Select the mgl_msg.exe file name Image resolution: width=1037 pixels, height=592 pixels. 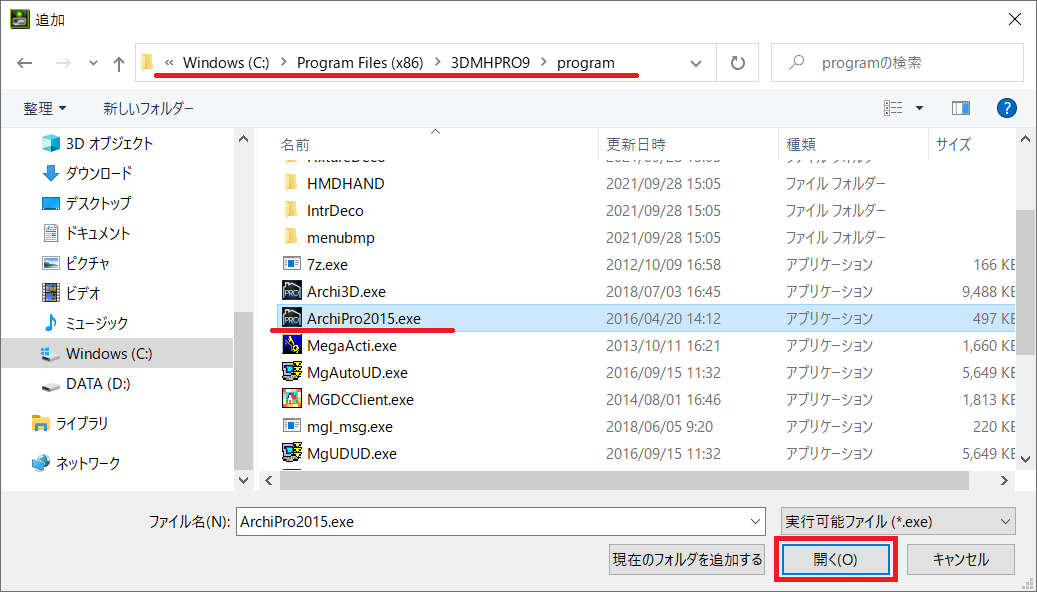[350, 427]
